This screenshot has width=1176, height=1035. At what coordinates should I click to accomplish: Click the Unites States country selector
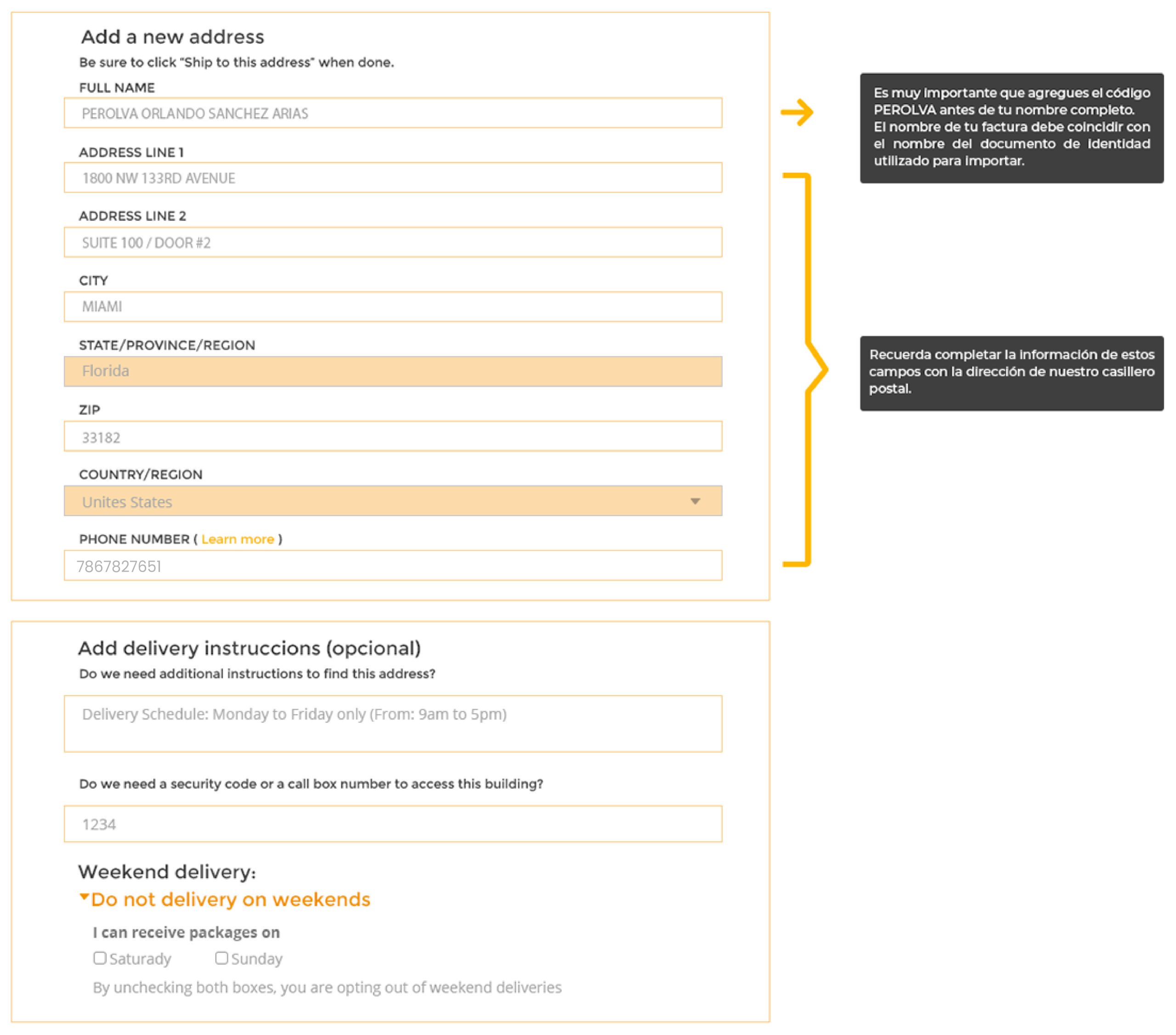393,501
